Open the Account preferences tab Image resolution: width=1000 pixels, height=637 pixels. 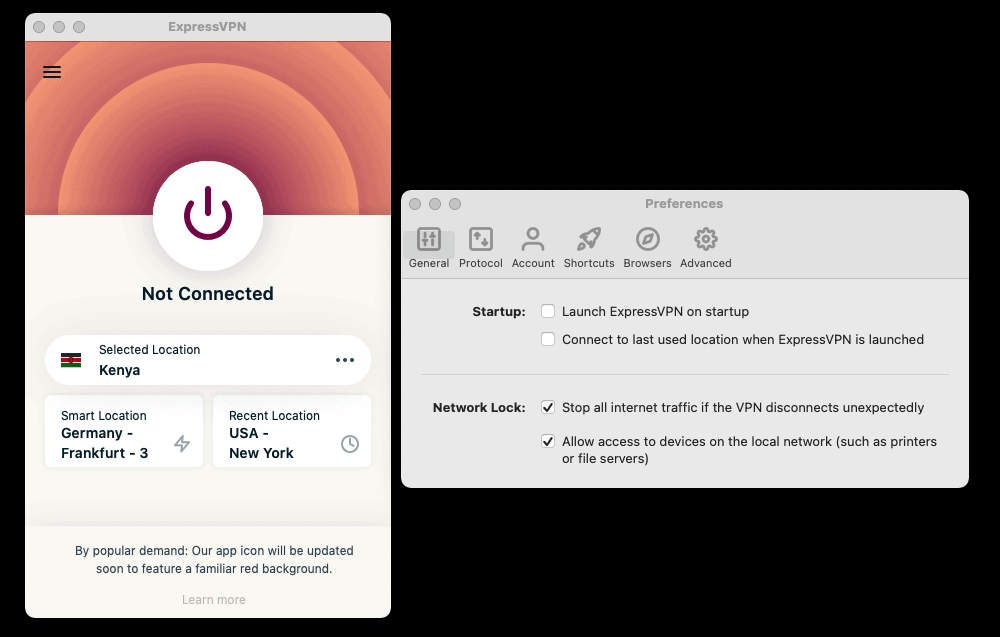coord(533,248)
